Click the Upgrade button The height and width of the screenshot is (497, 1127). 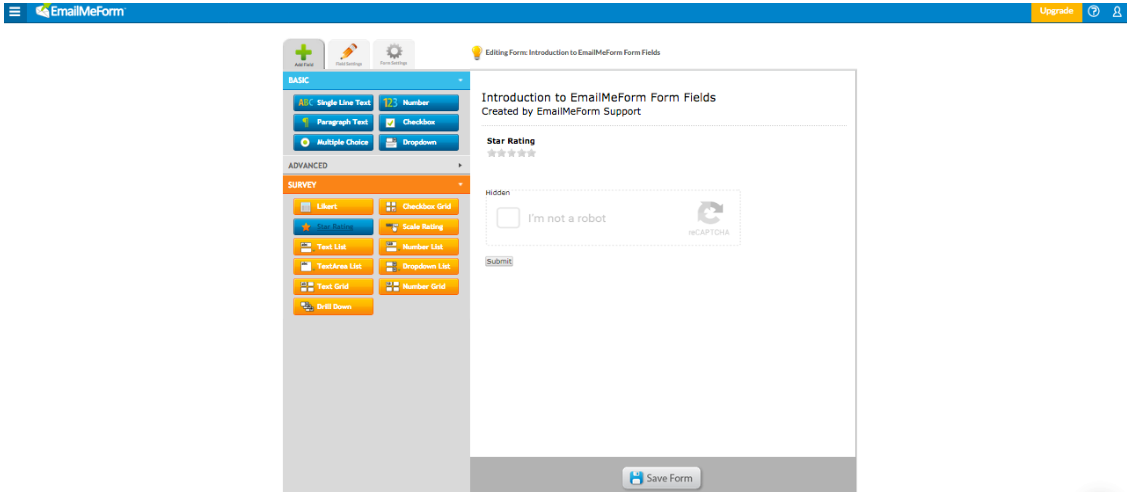pyautogui.click(x=1056, y=12)
